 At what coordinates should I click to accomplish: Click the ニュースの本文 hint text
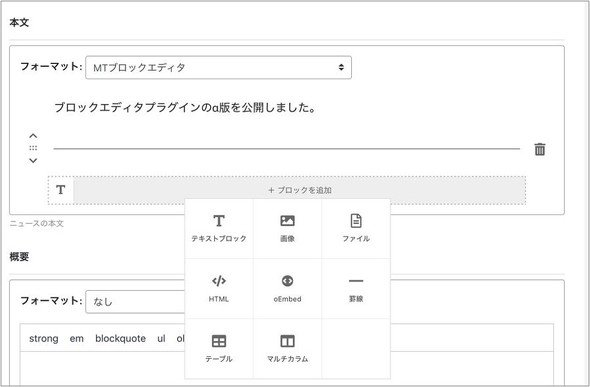(36, 224)
